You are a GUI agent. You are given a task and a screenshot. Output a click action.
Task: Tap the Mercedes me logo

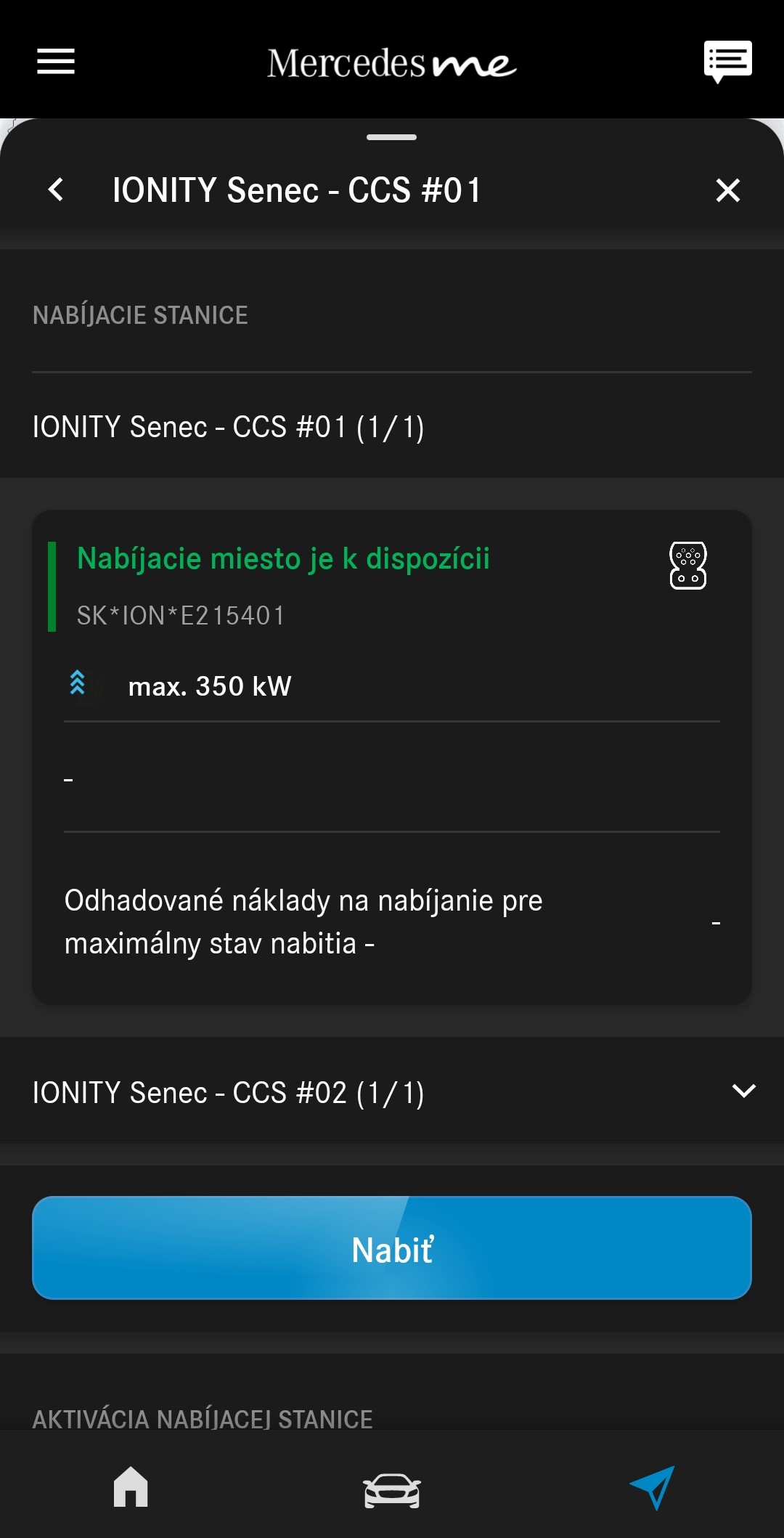[392, 64]
